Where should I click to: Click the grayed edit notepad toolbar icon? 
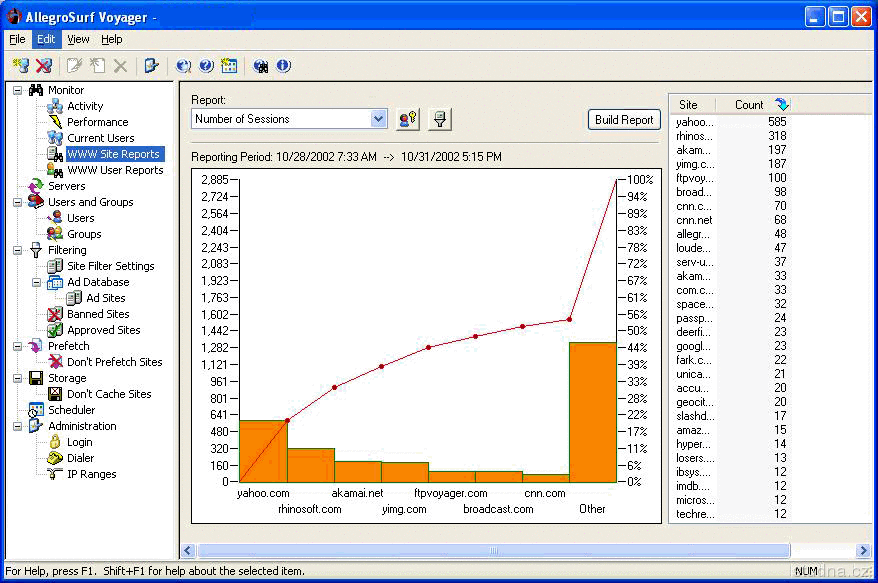pos(74,66)
